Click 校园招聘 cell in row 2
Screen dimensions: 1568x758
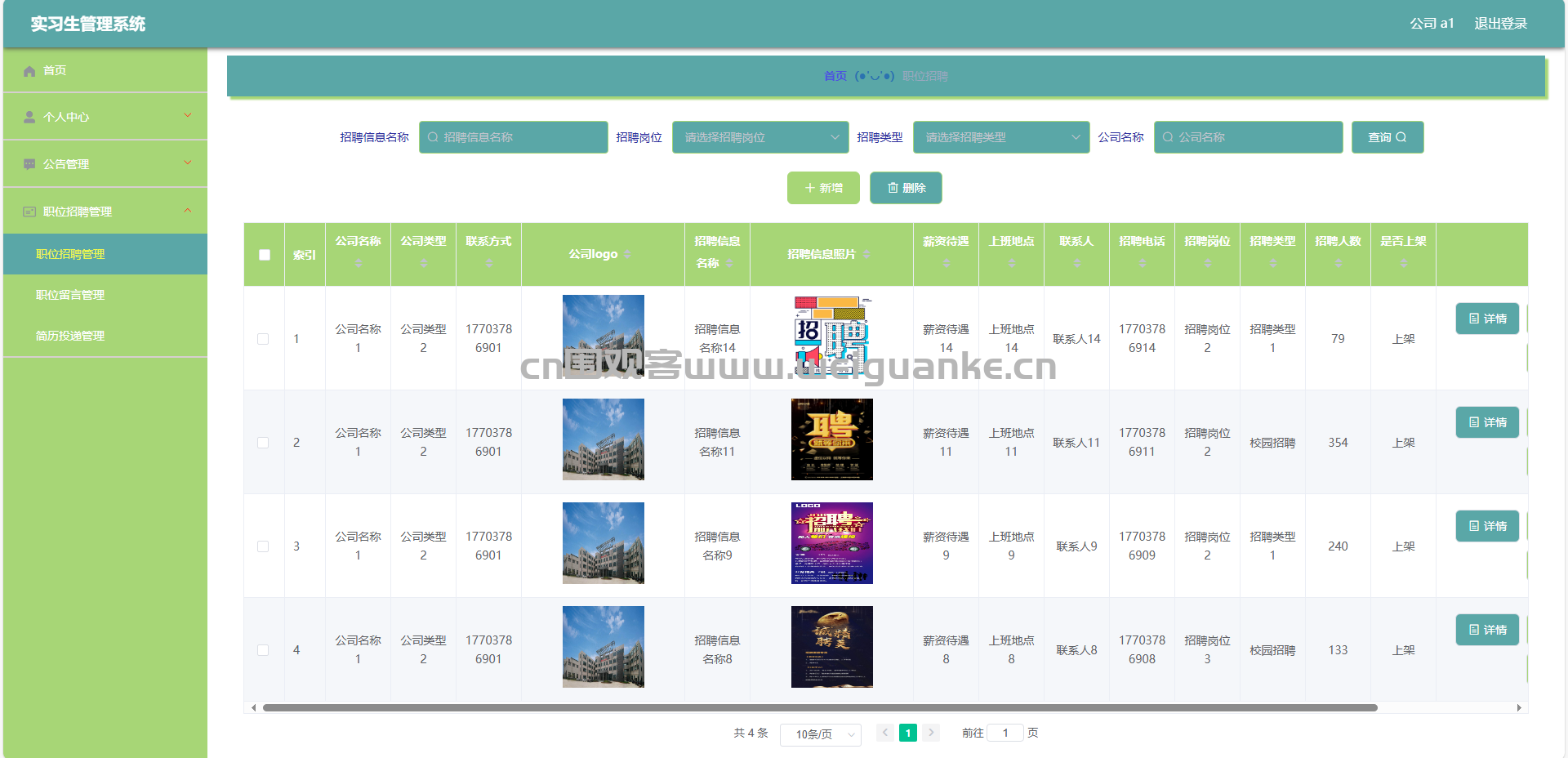pyautogui.click(x=1272, y=443)
